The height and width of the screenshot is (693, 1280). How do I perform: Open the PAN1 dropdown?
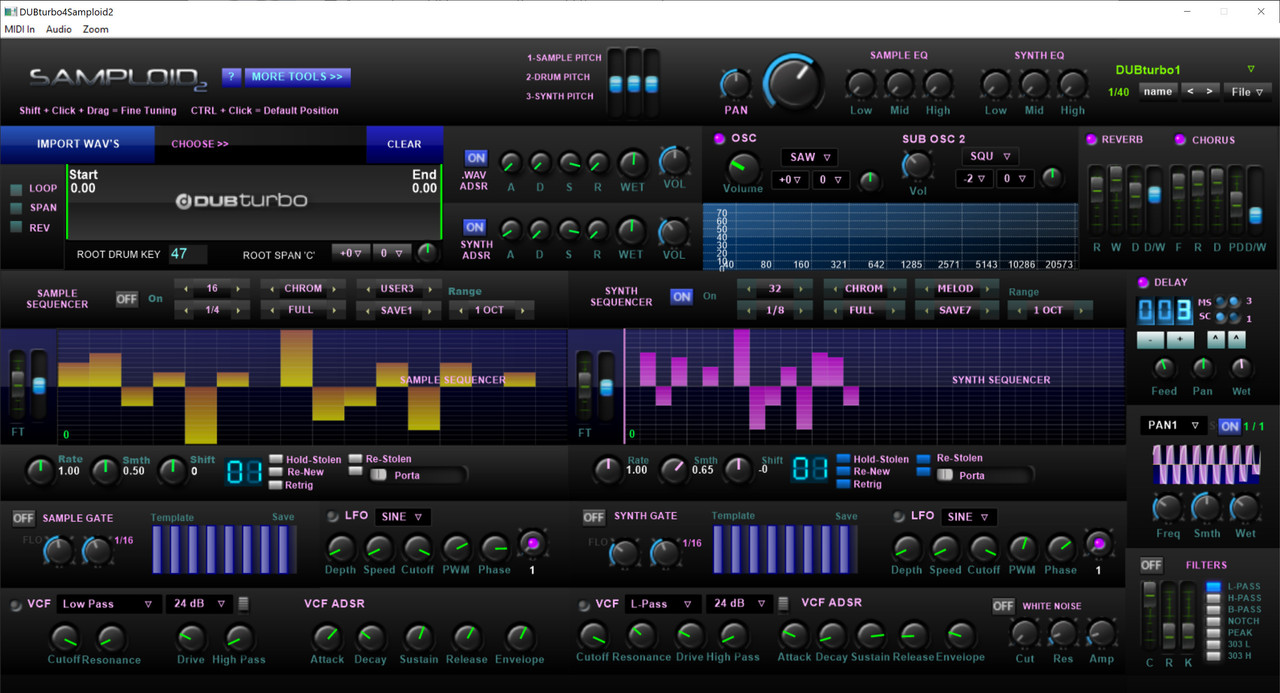pos(1173,426)
